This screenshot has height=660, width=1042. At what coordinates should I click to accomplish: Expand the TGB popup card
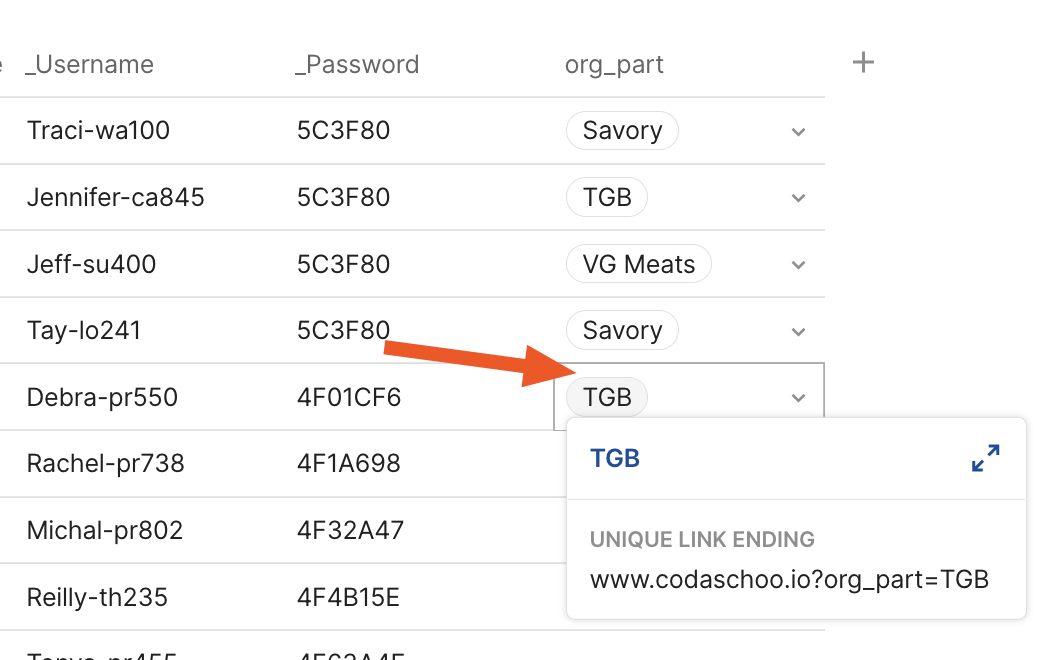point(985,458)
